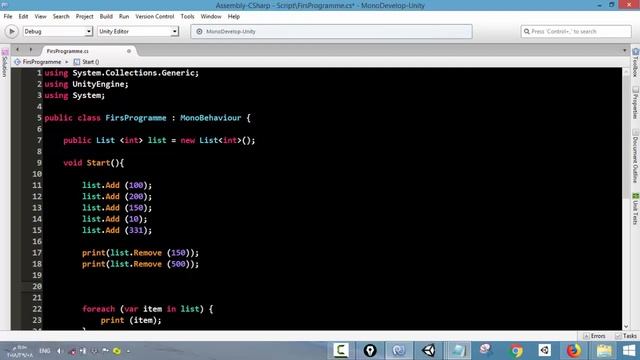
Task: Show the Tasks pad
Action: (x=626, y=336)
